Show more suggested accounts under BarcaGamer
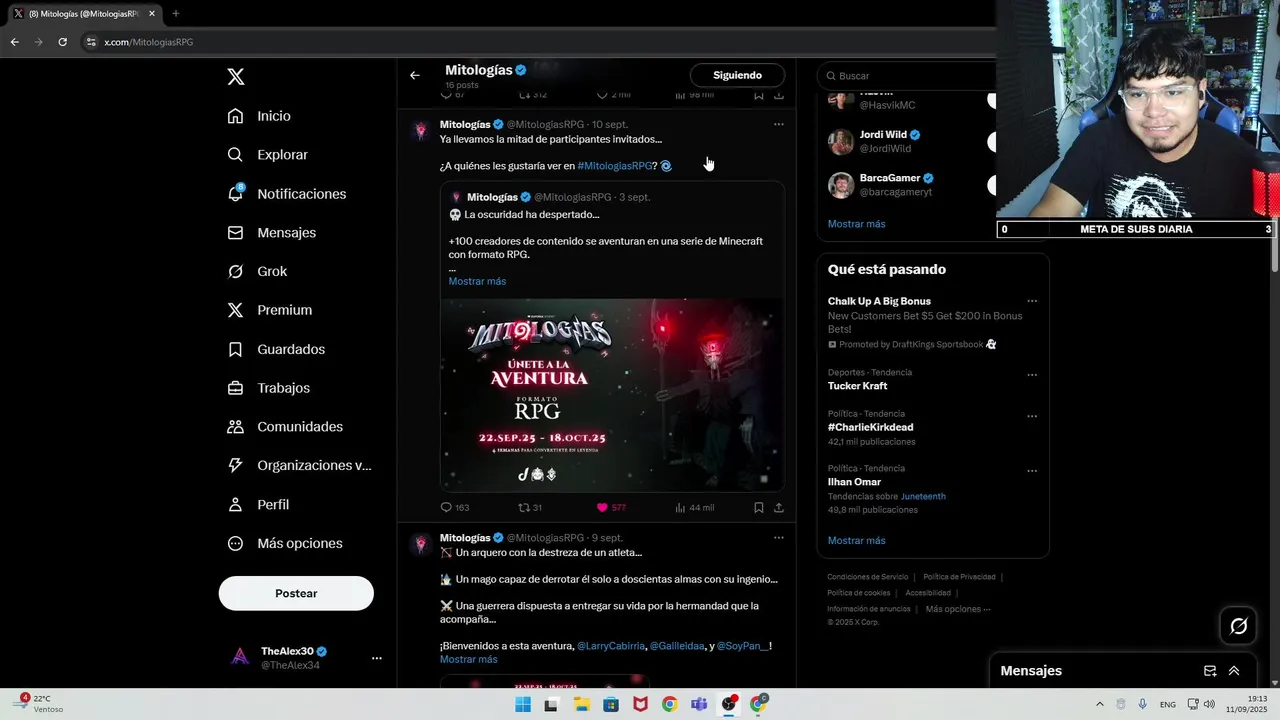Viewport: 1280px width, 720px height. 856,224
